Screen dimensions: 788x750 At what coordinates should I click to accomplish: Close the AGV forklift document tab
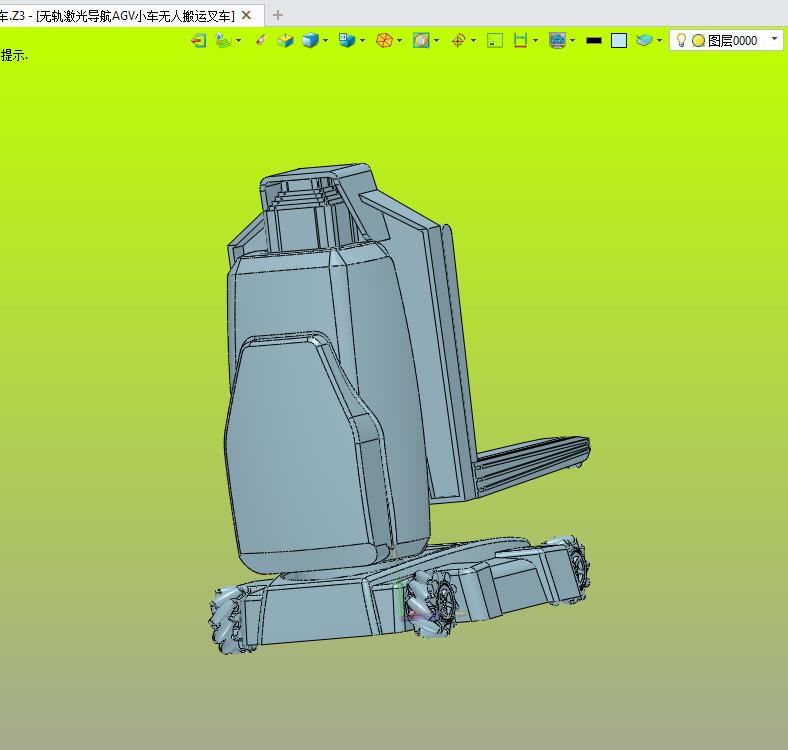pos(246,16)
